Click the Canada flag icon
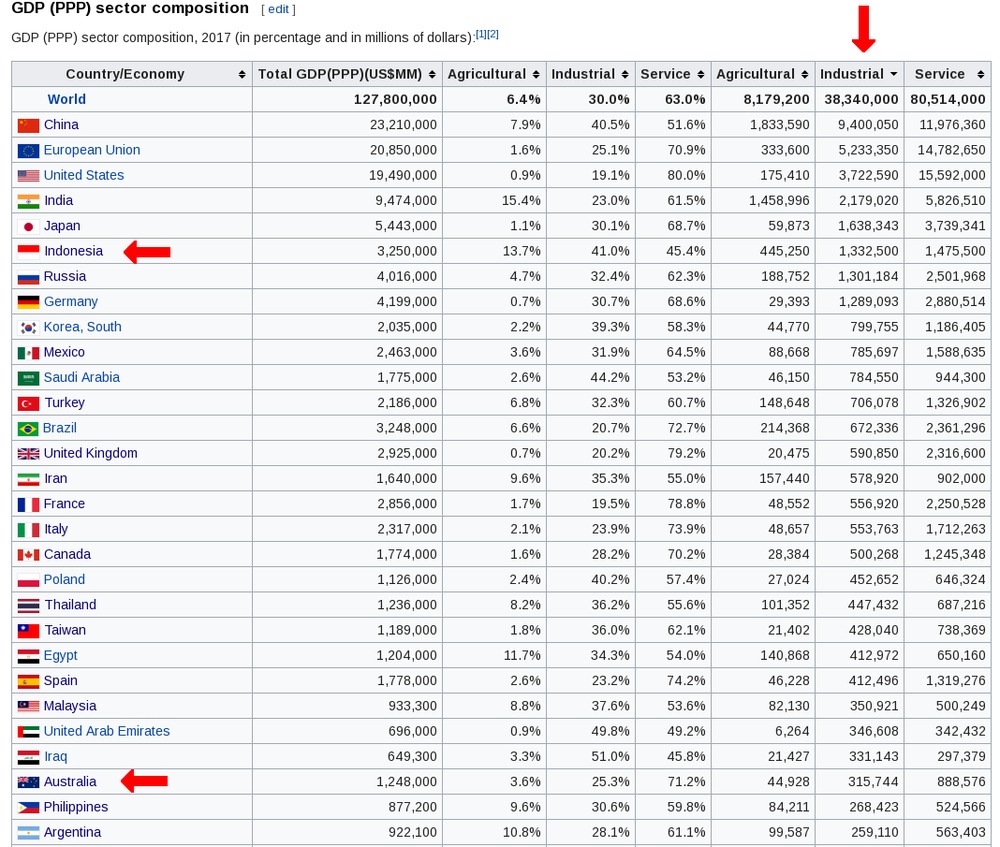 (28, 555)
